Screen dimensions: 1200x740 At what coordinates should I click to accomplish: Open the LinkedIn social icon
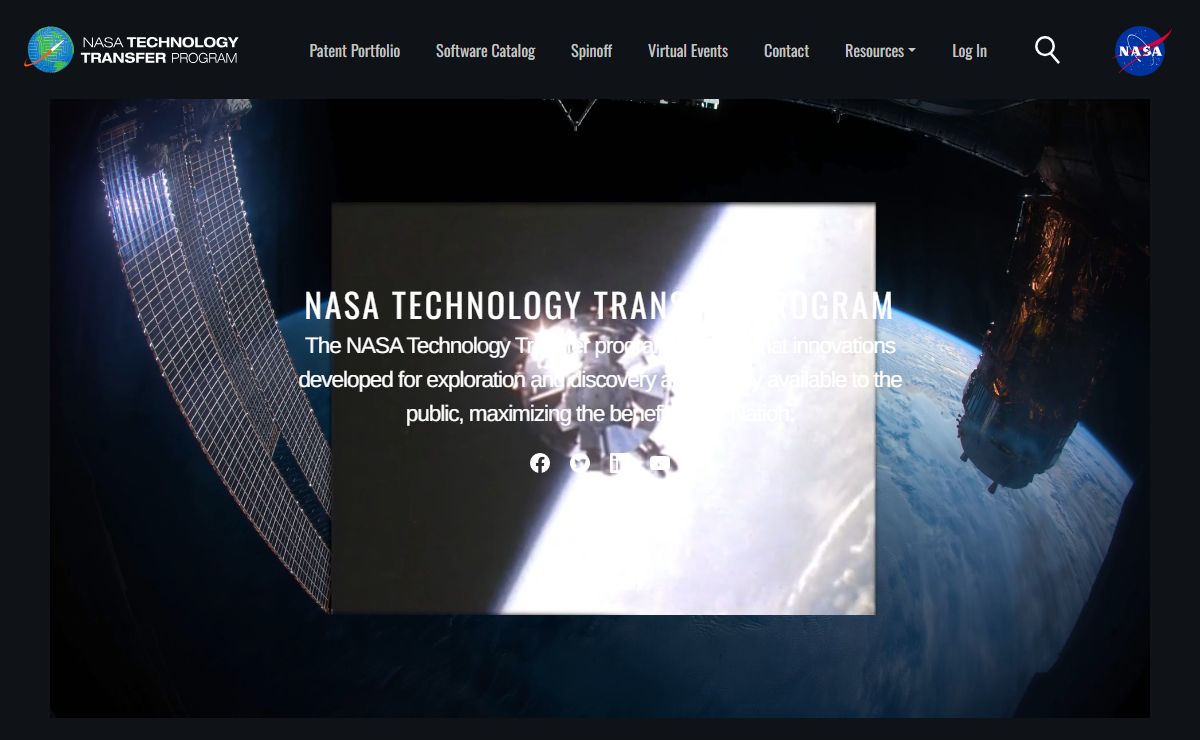point(620,463)
